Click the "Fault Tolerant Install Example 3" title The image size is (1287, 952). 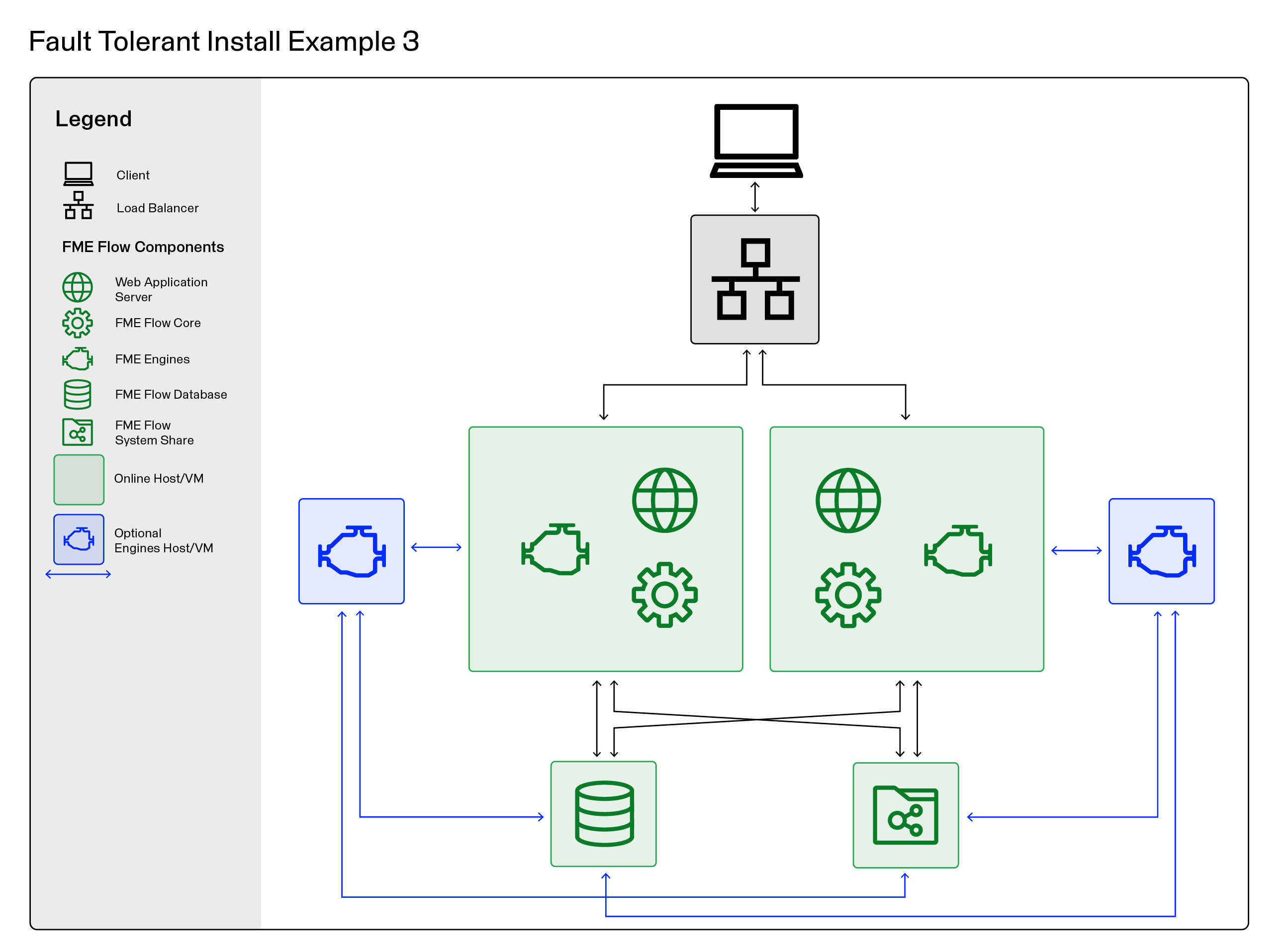coord(224,41)
